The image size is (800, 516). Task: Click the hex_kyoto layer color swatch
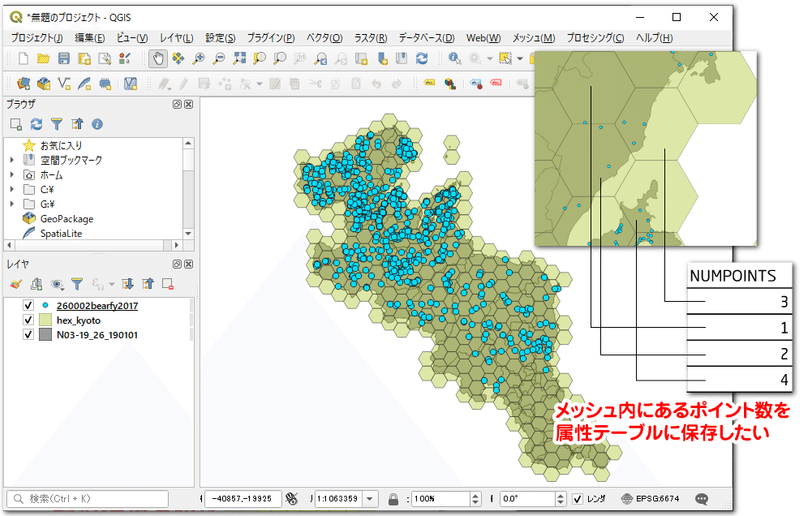point(45,320)
